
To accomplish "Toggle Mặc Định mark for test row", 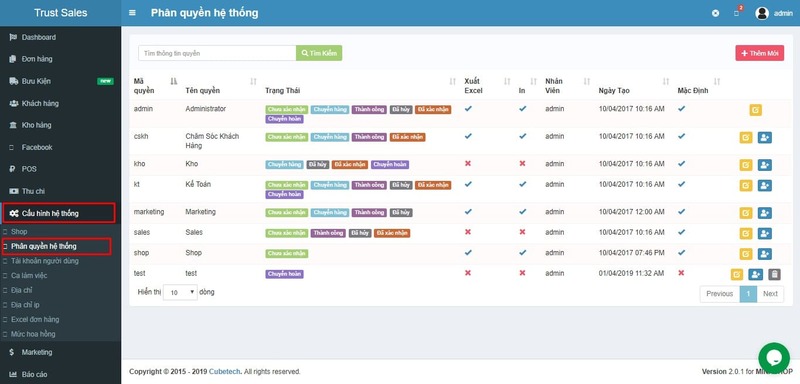I will coord(681,273).
